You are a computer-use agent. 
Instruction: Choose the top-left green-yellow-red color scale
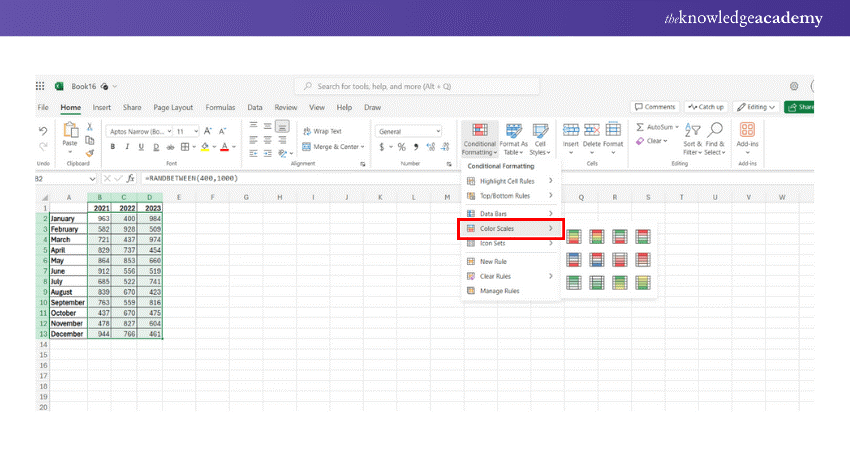pos(574,236)
